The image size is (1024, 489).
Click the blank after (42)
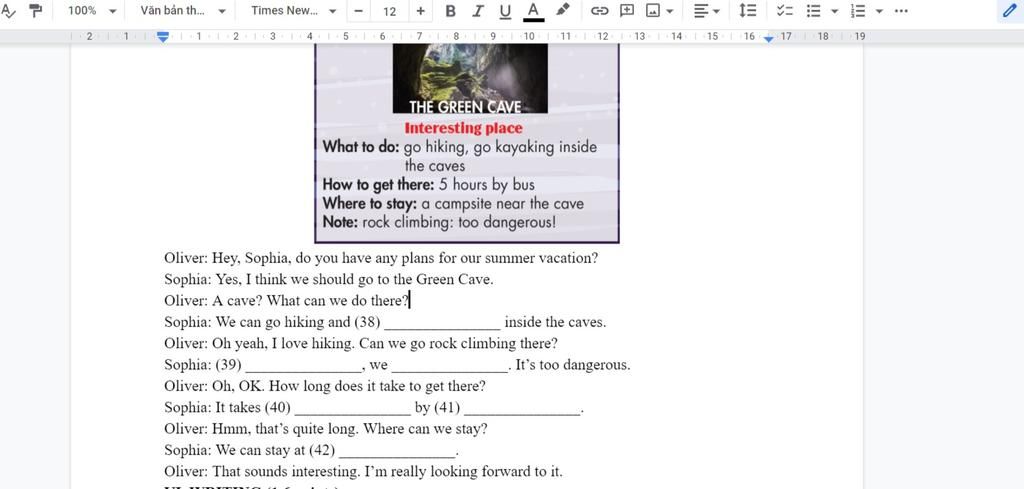coord(398,451)
